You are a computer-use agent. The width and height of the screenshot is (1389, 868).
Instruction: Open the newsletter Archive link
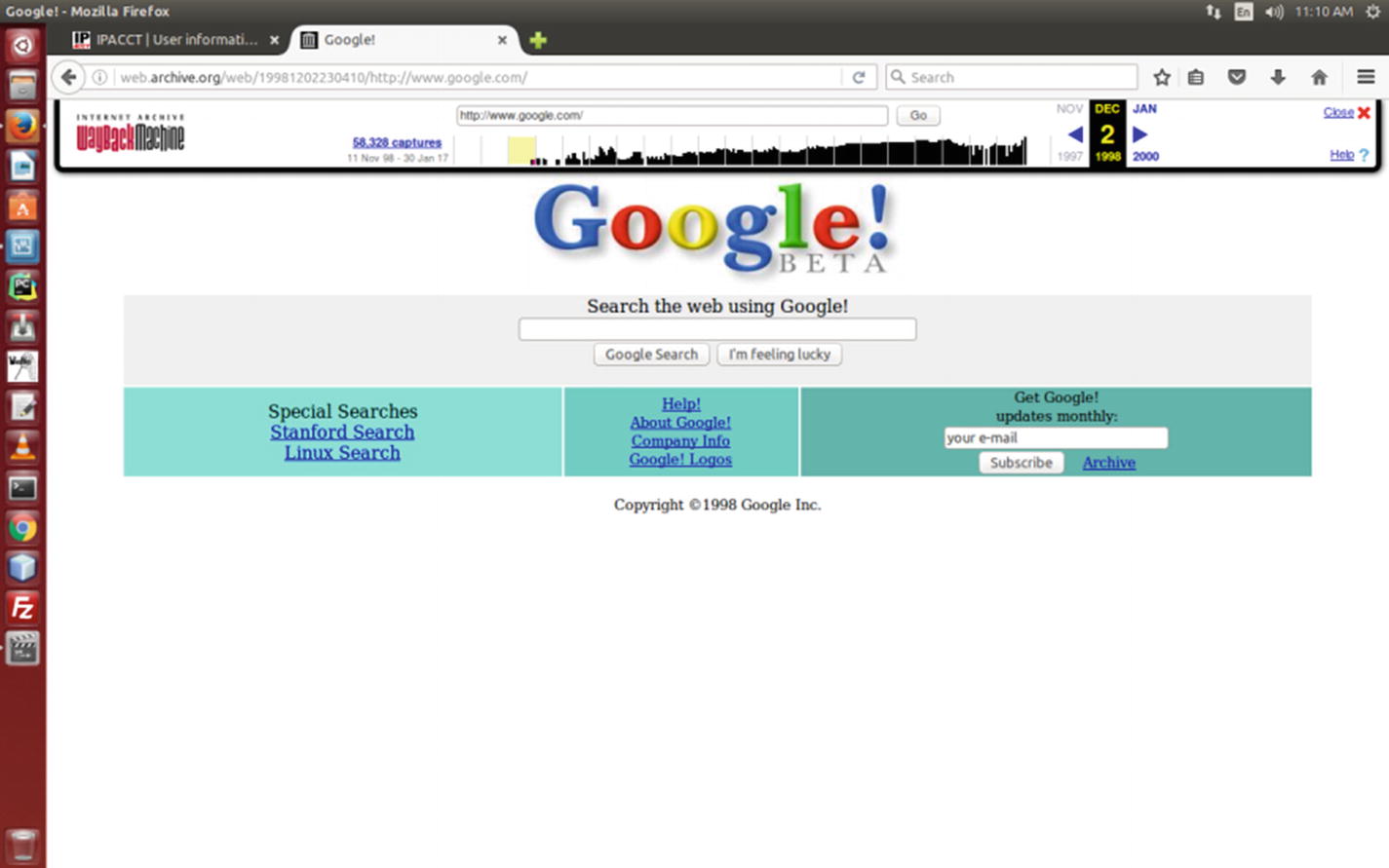1108,463
